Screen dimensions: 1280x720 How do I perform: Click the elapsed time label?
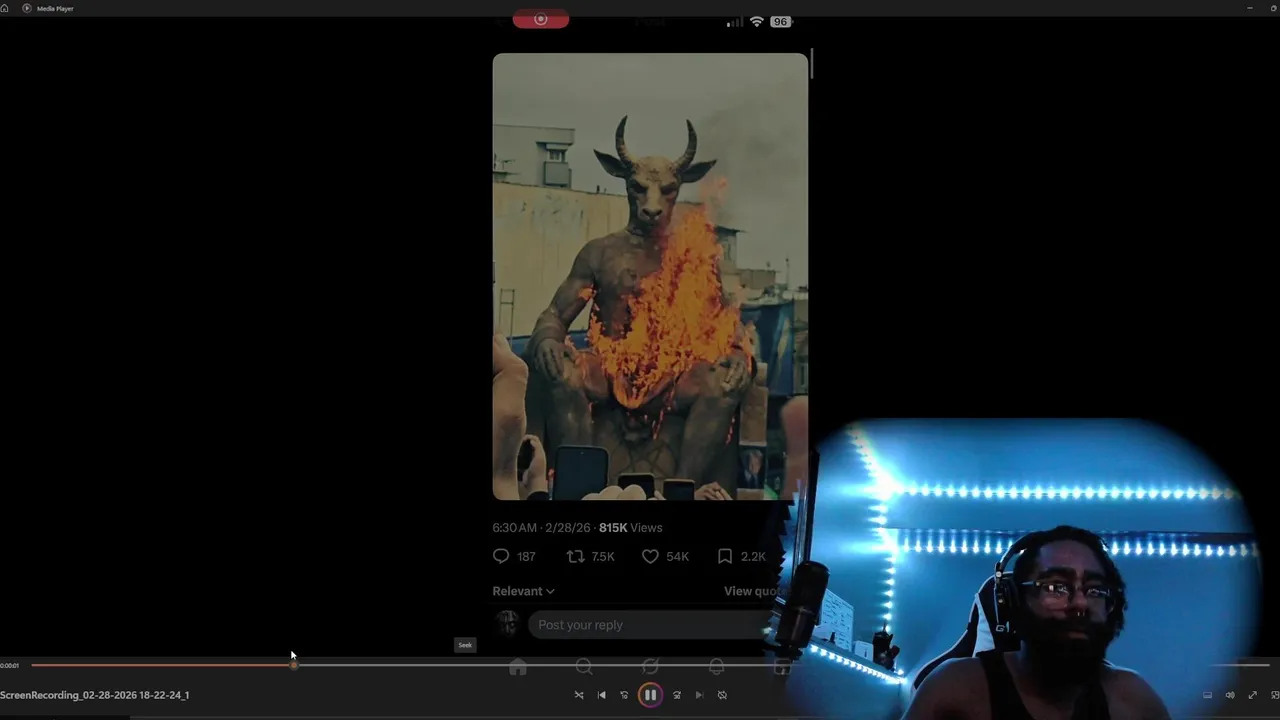coord(9,665)
